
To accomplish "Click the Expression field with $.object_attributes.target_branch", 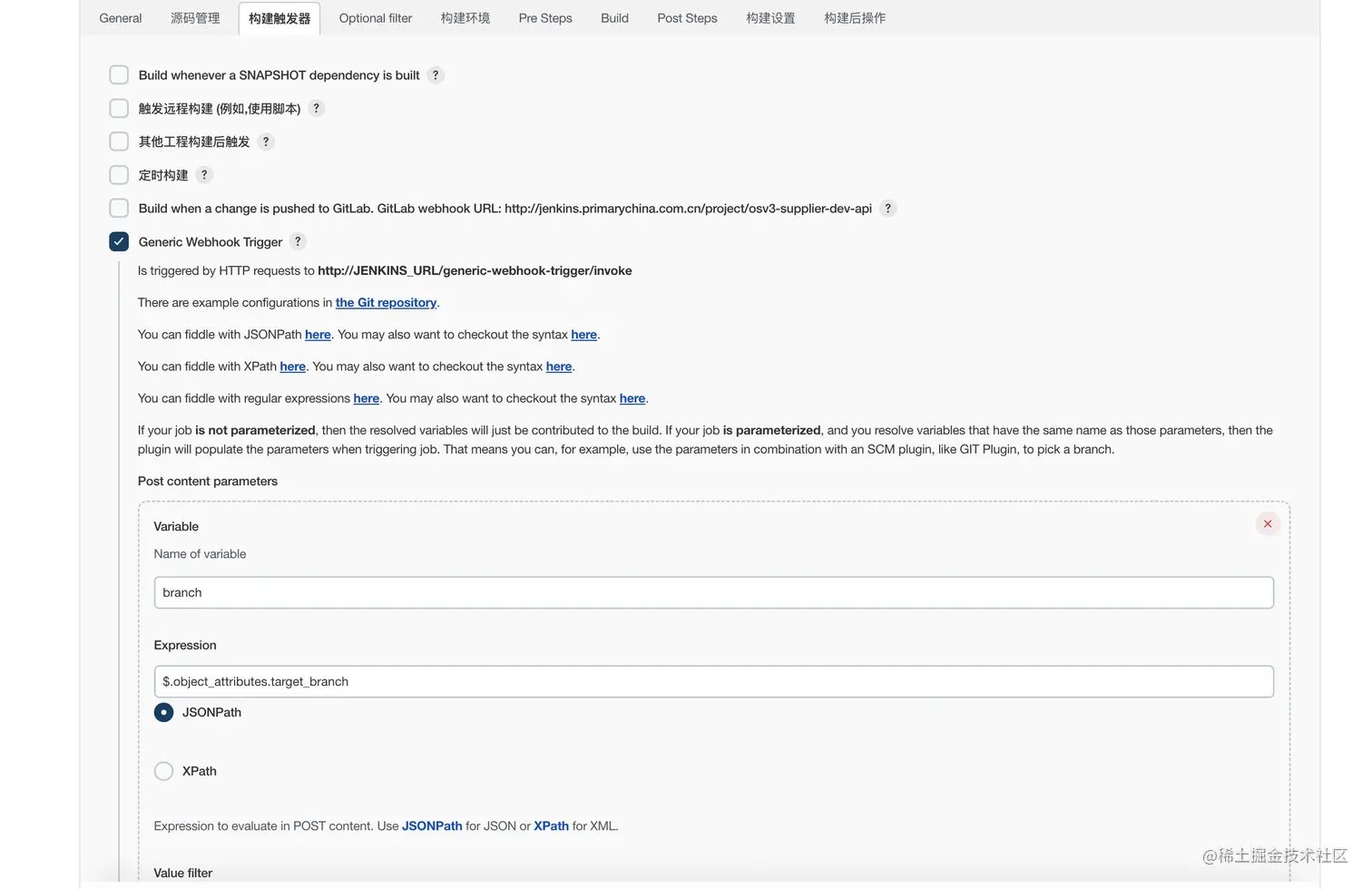I will pyautogui.click(x=714, y=681).
